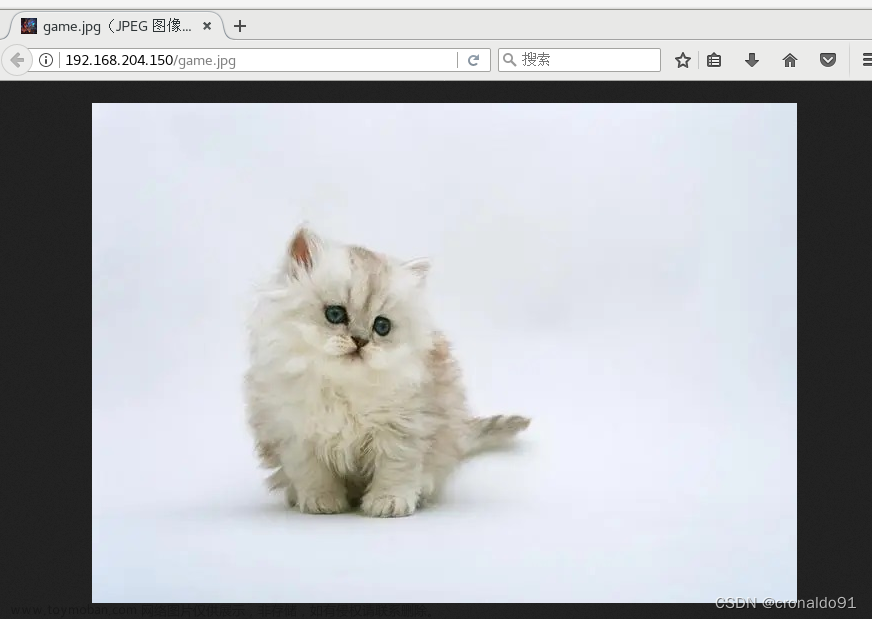Open the site information icon

46,60
